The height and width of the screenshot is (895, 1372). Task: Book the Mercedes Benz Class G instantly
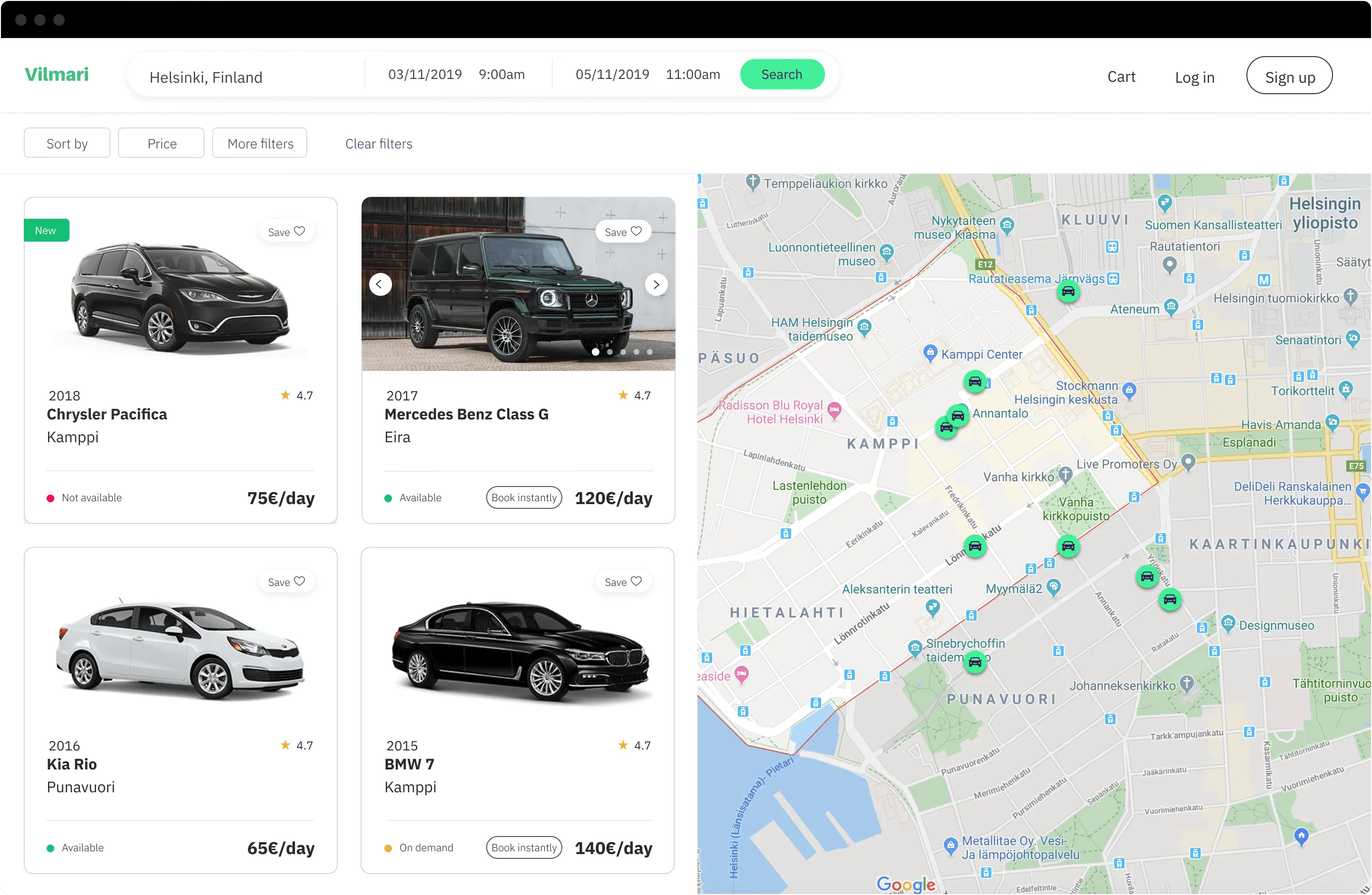tap(524, 497)
